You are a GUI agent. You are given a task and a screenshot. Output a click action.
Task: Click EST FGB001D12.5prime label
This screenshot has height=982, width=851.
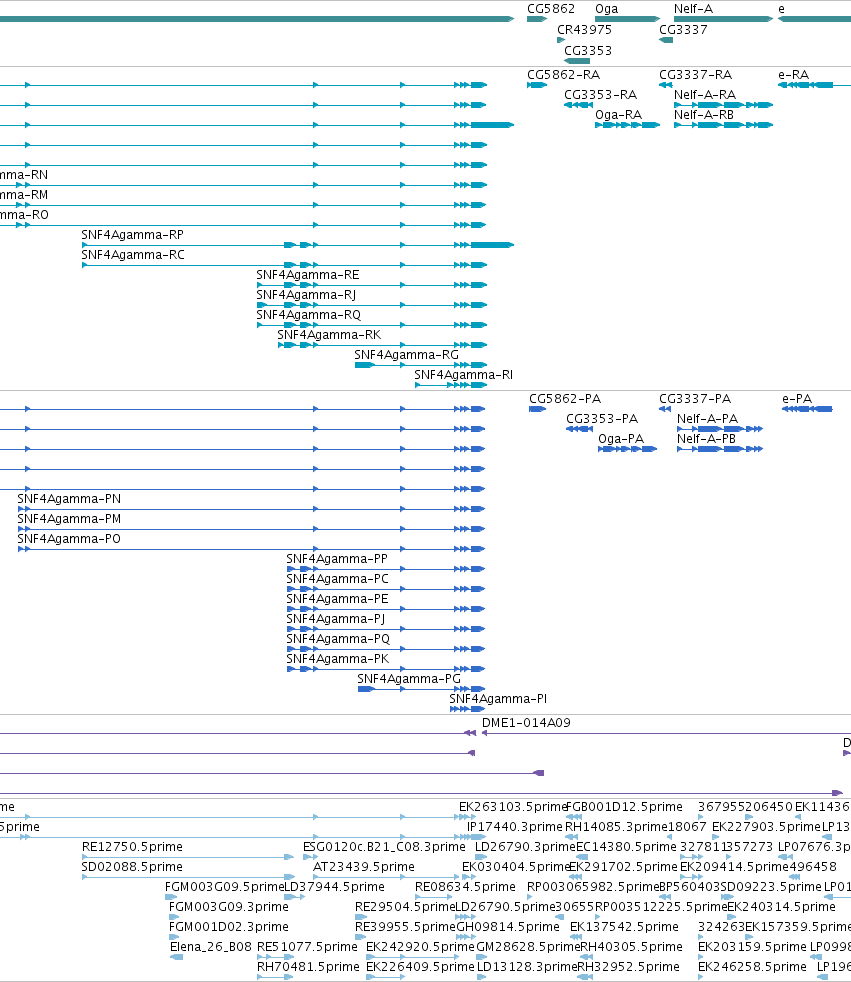pyautogui.click(x=624, y=807)
